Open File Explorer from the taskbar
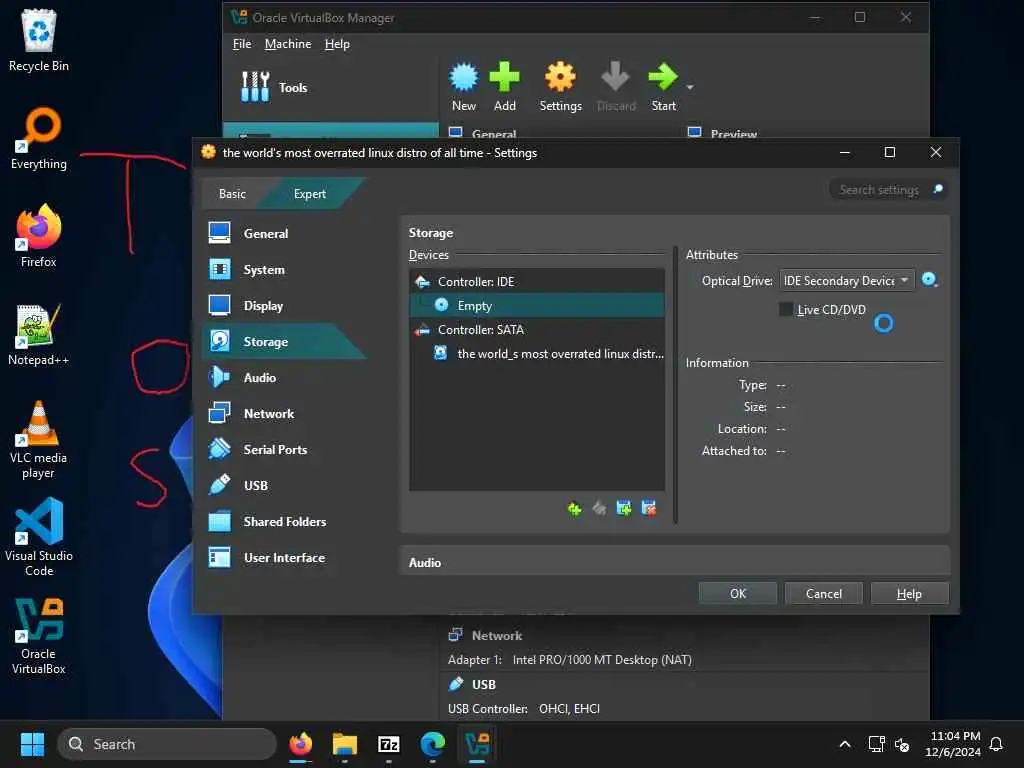The width and height of the screenshot is (1024, 768). pyautogui.click(x=345, y=743)
